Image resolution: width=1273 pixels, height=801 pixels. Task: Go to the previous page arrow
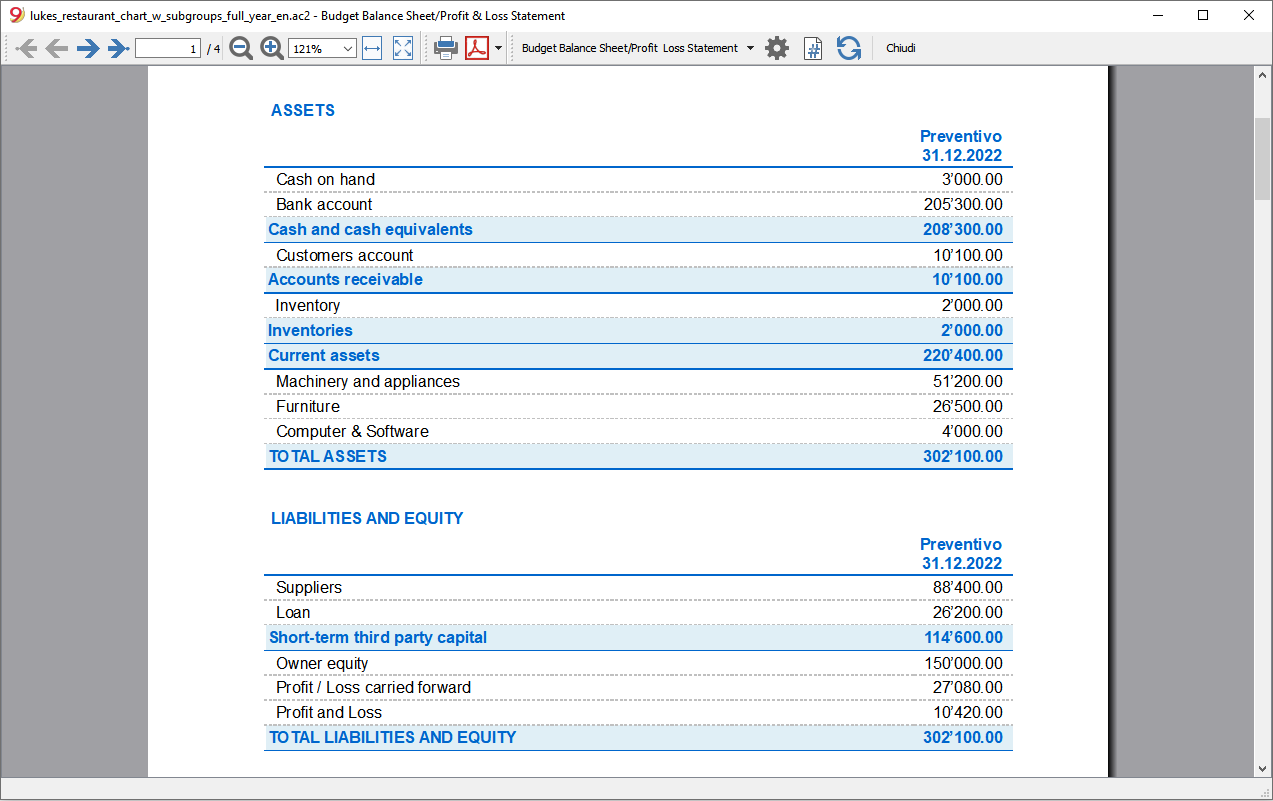pyautogui.click(x=57, y=48)
